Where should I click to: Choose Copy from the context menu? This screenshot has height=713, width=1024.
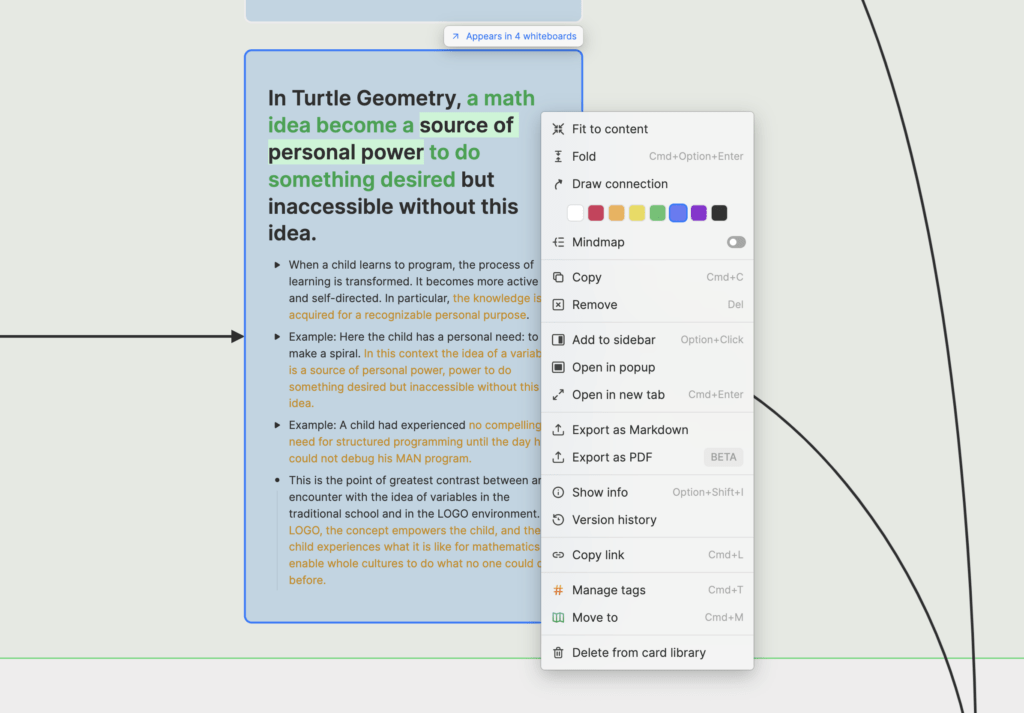647,277
